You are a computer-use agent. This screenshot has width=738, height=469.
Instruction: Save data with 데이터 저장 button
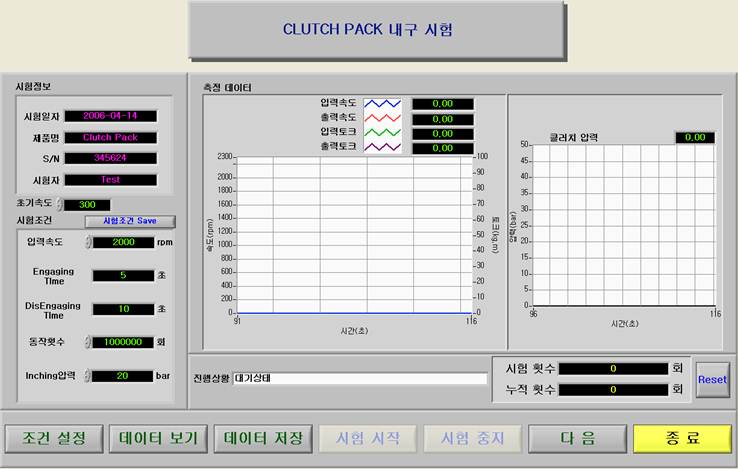263,438
